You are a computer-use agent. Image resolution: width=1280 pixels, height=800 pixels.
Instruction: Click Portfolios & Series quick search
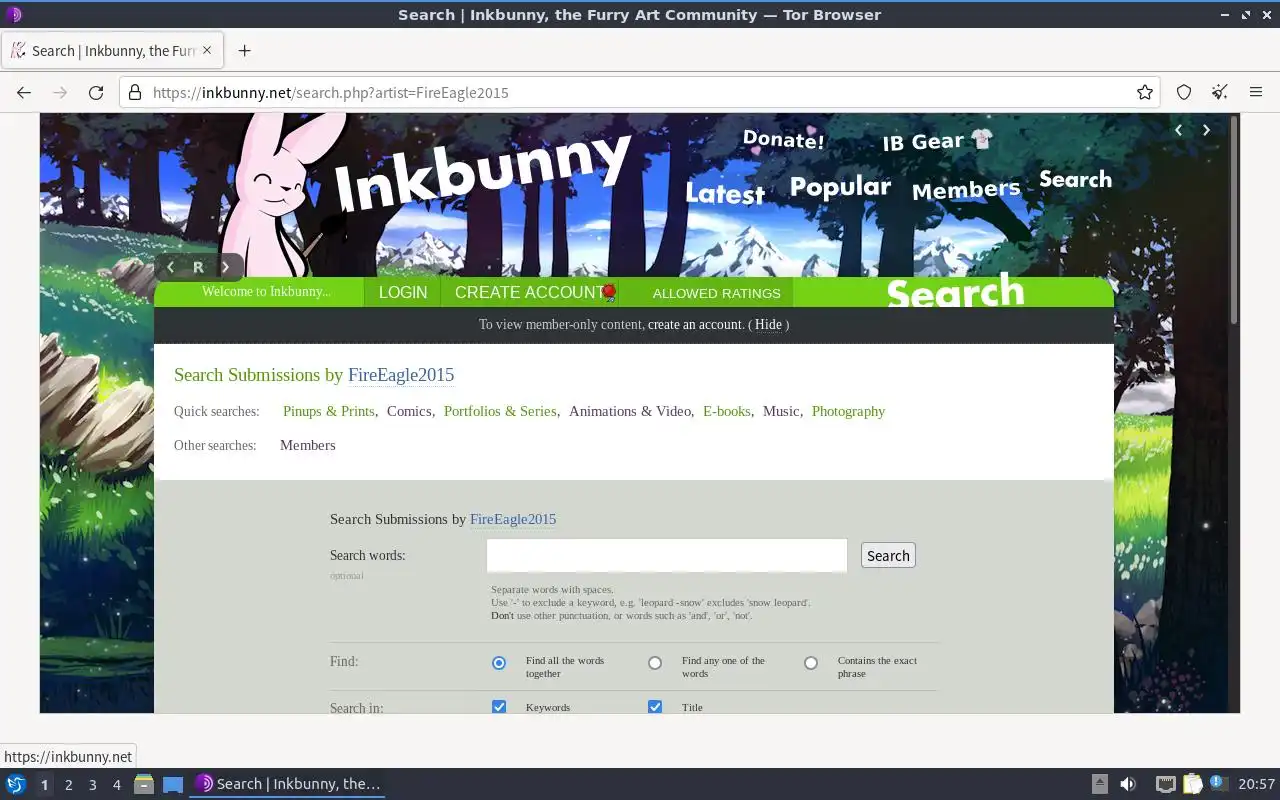coord(500,411)
